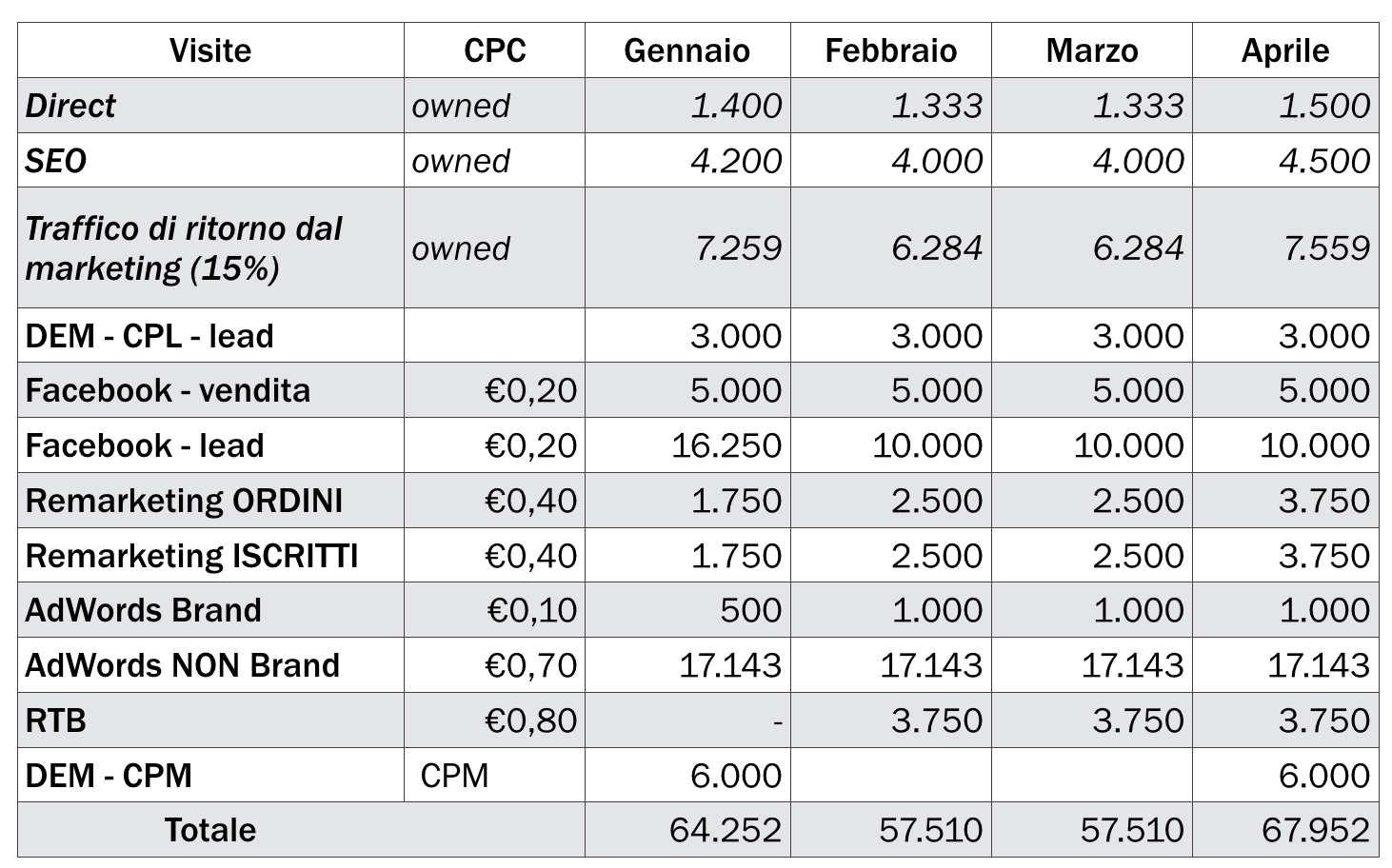Select the Aprile total value 67.952
Image resolution: width=1392 pixels, height=868 pixels.
click(1316, 830)
